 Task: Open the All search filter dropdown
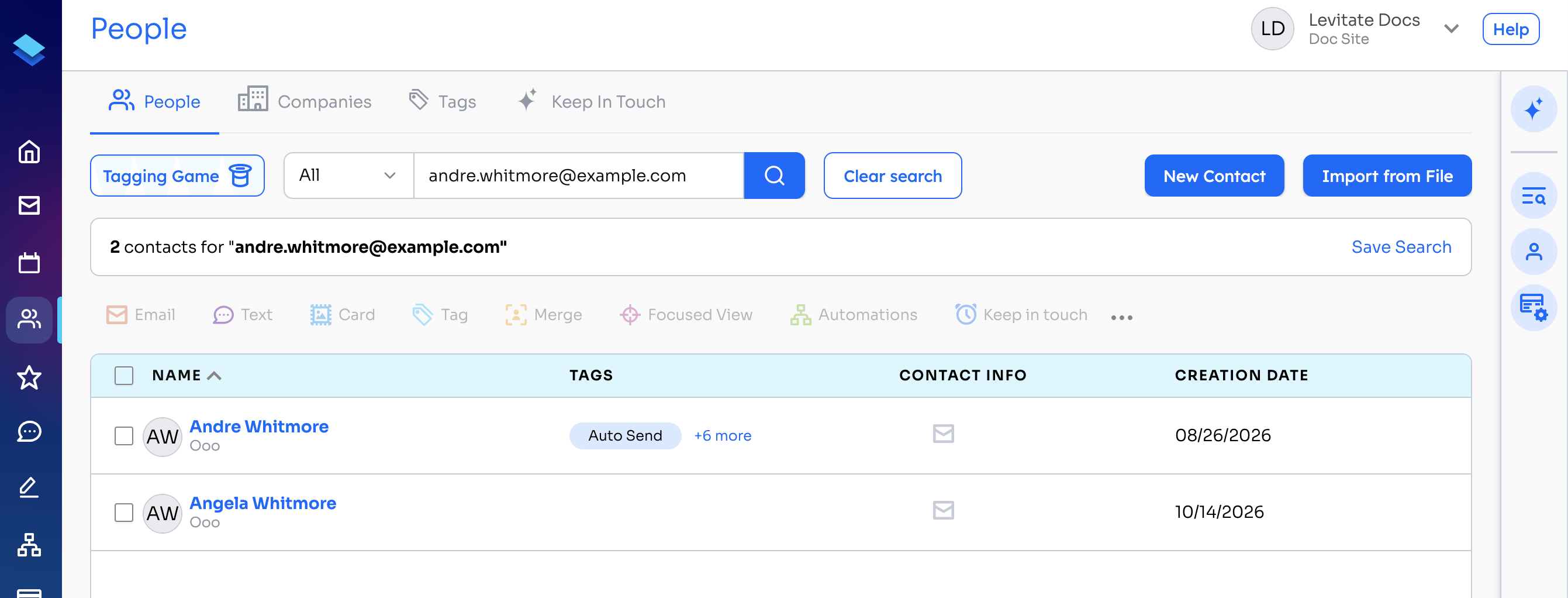349,176
